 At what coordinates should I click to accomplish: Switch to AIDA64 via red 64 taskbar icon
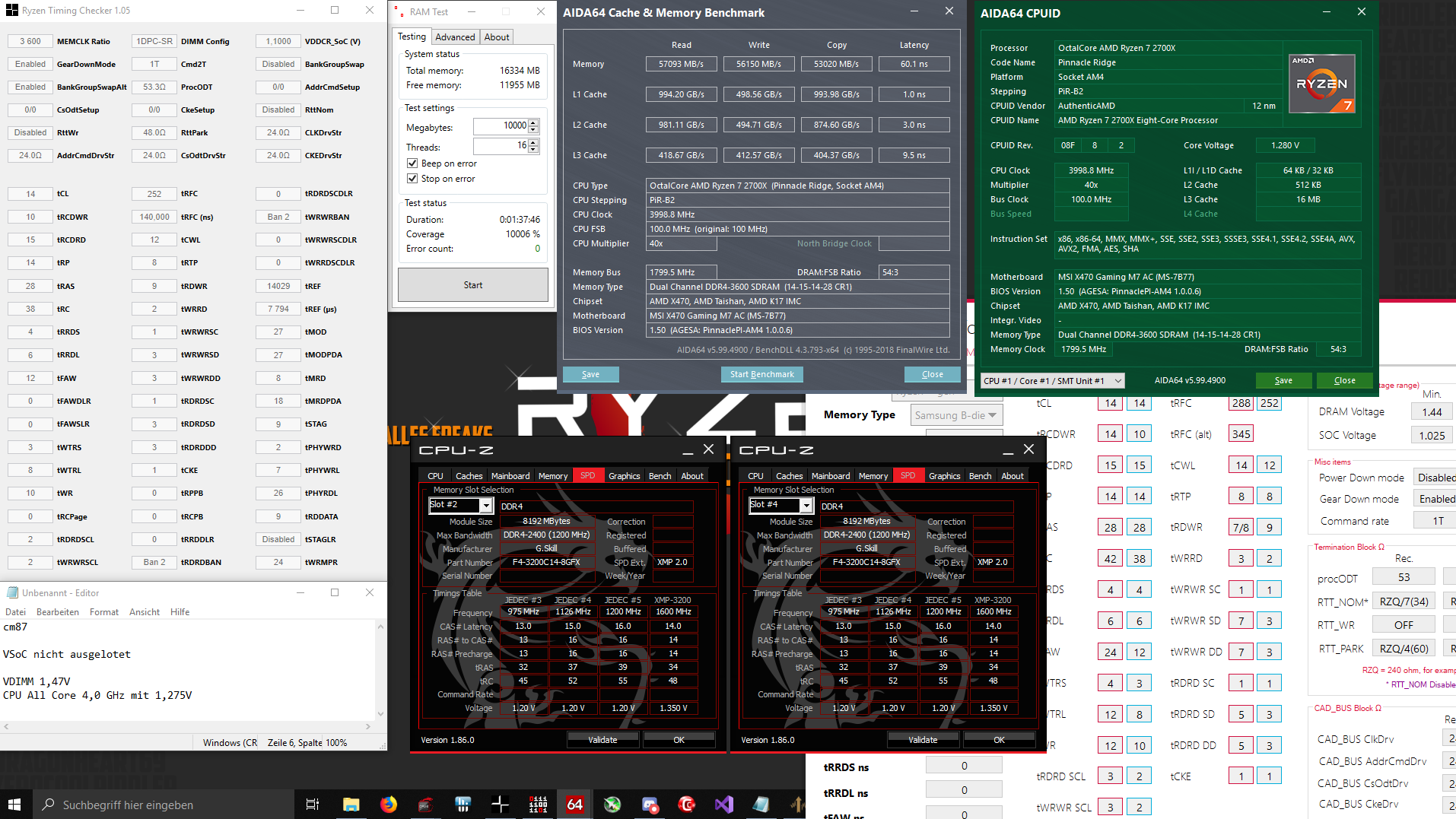click(x=575, y=804)
